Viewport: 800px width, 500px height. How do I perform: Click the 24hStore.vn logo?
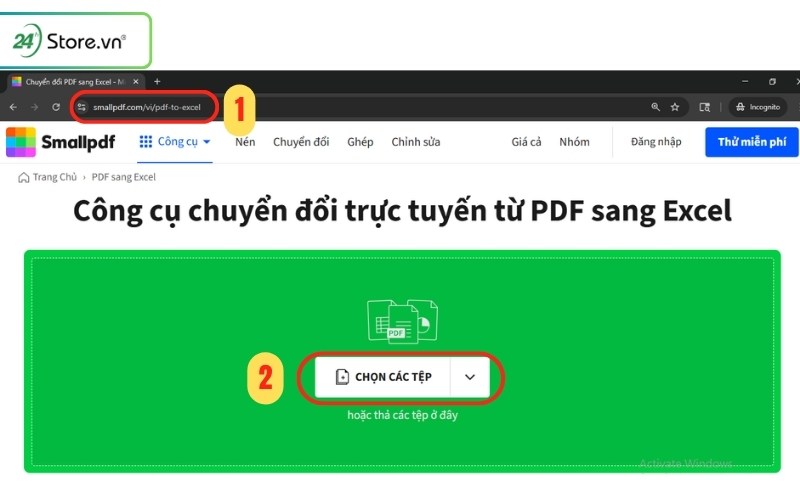69,41
